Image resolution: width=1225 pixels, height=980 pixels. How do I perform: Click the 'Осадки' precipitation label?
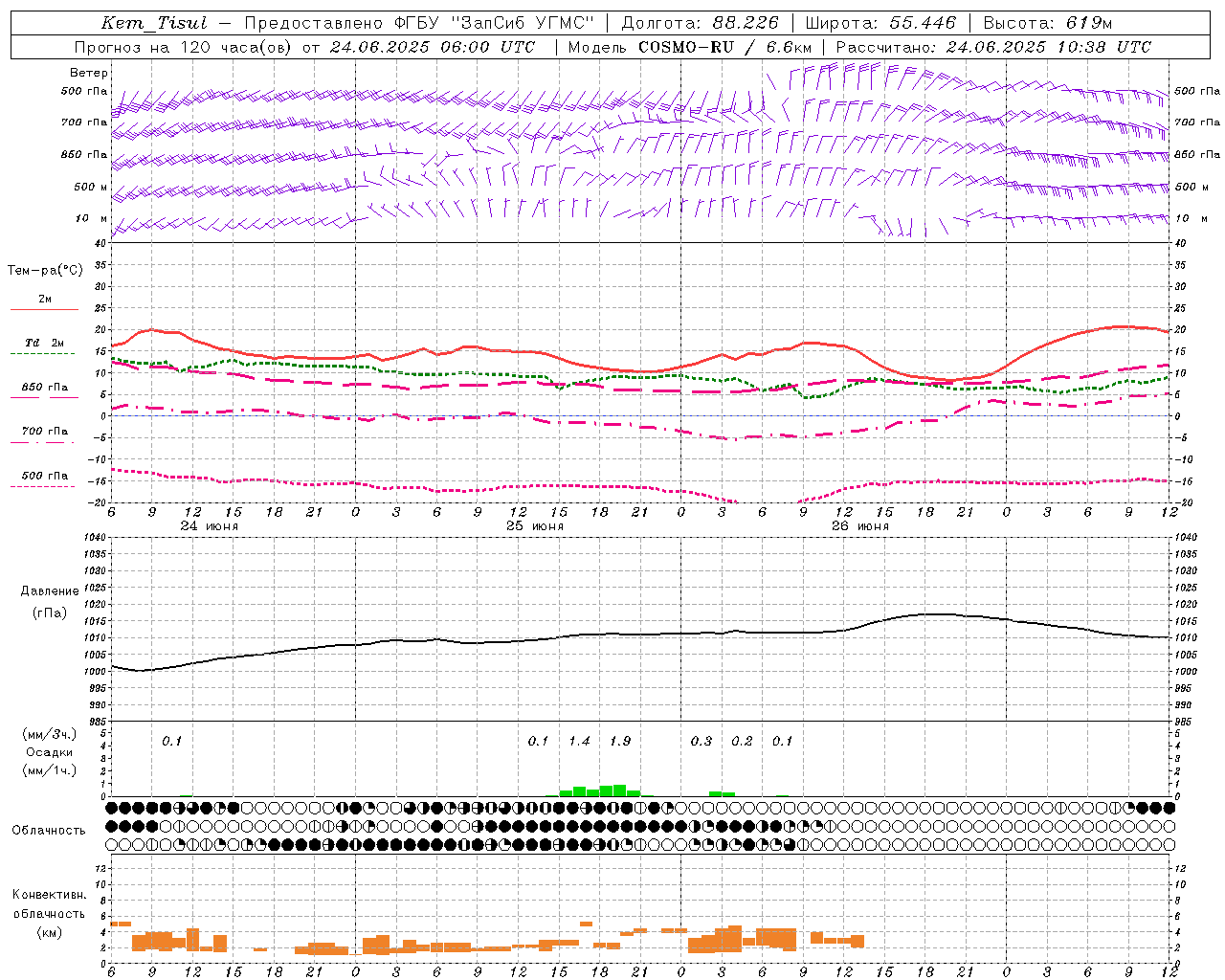(x=49, y=753)
